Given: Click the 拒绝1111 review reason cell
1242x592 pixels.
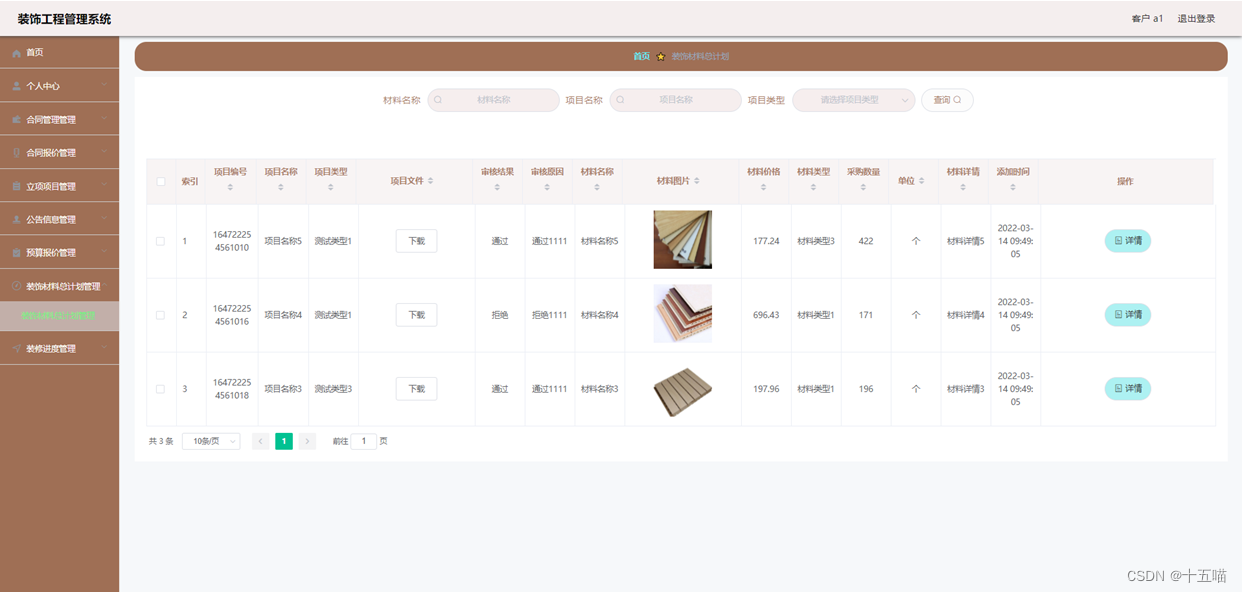Looking at the screenshot, I should click(549, 315).
